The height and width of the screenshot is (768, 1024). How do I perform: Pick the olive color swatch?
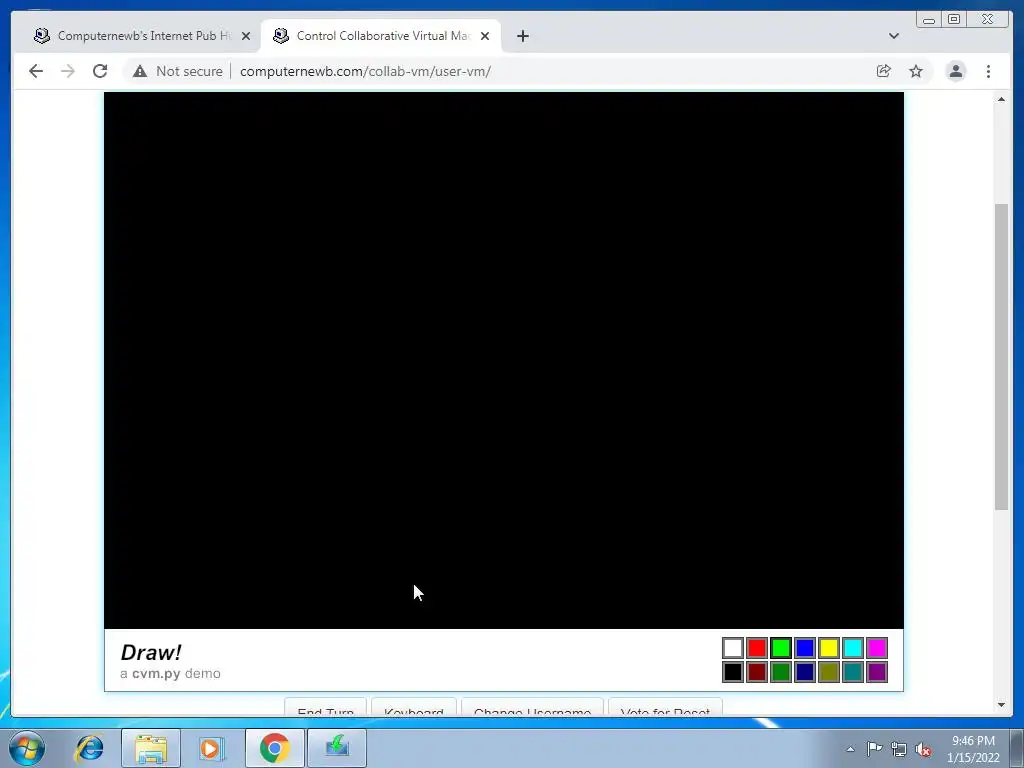tap(829, 672)
